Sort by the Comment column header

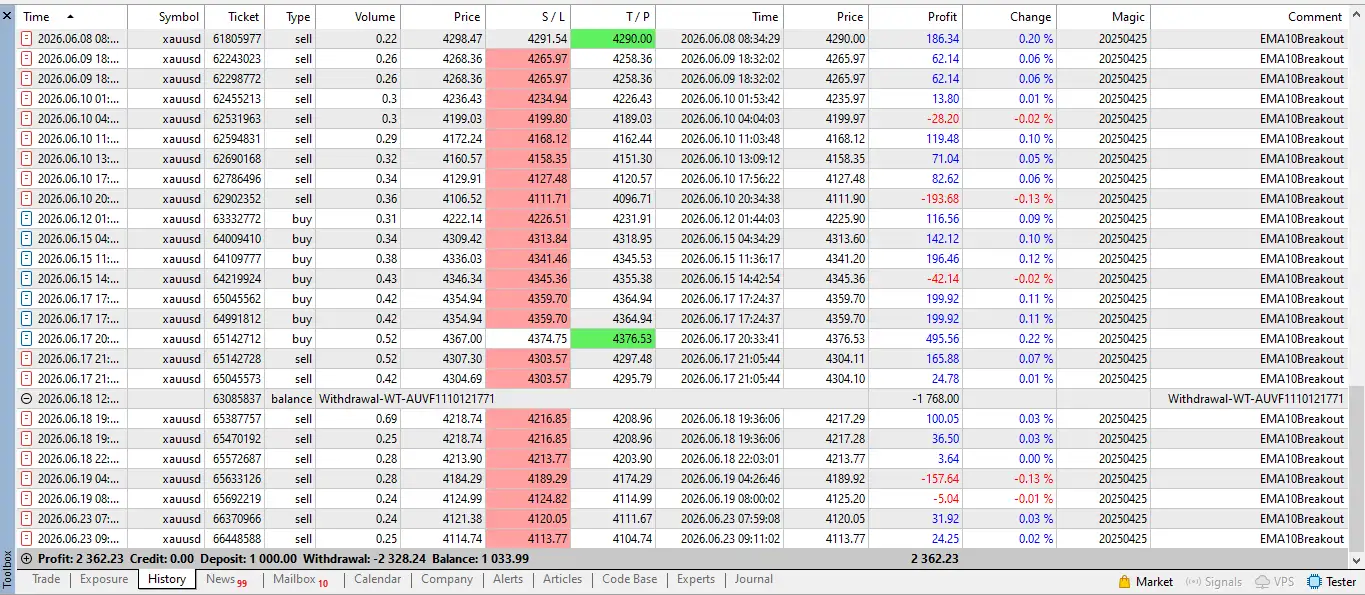coord(1249,16)
